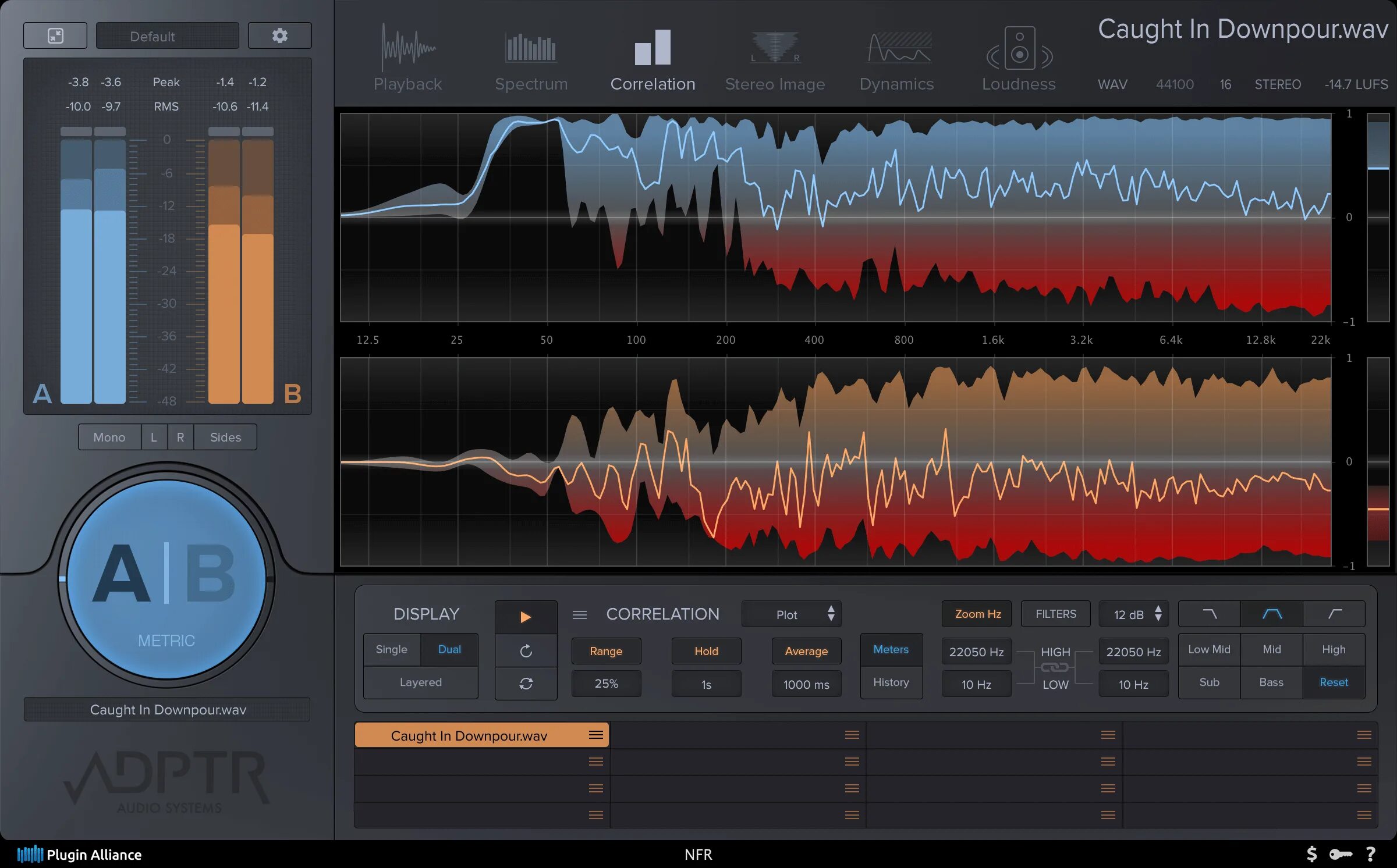Click the restart loop arrow icon

[526, 651]
